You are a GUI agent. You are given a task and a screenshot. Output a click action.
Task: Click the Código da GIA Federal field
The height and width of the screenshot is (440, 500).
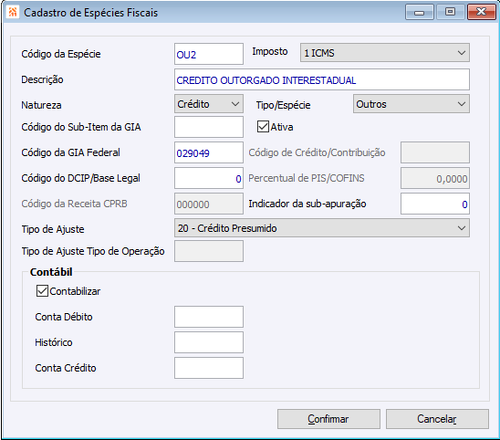coord(209,153)
